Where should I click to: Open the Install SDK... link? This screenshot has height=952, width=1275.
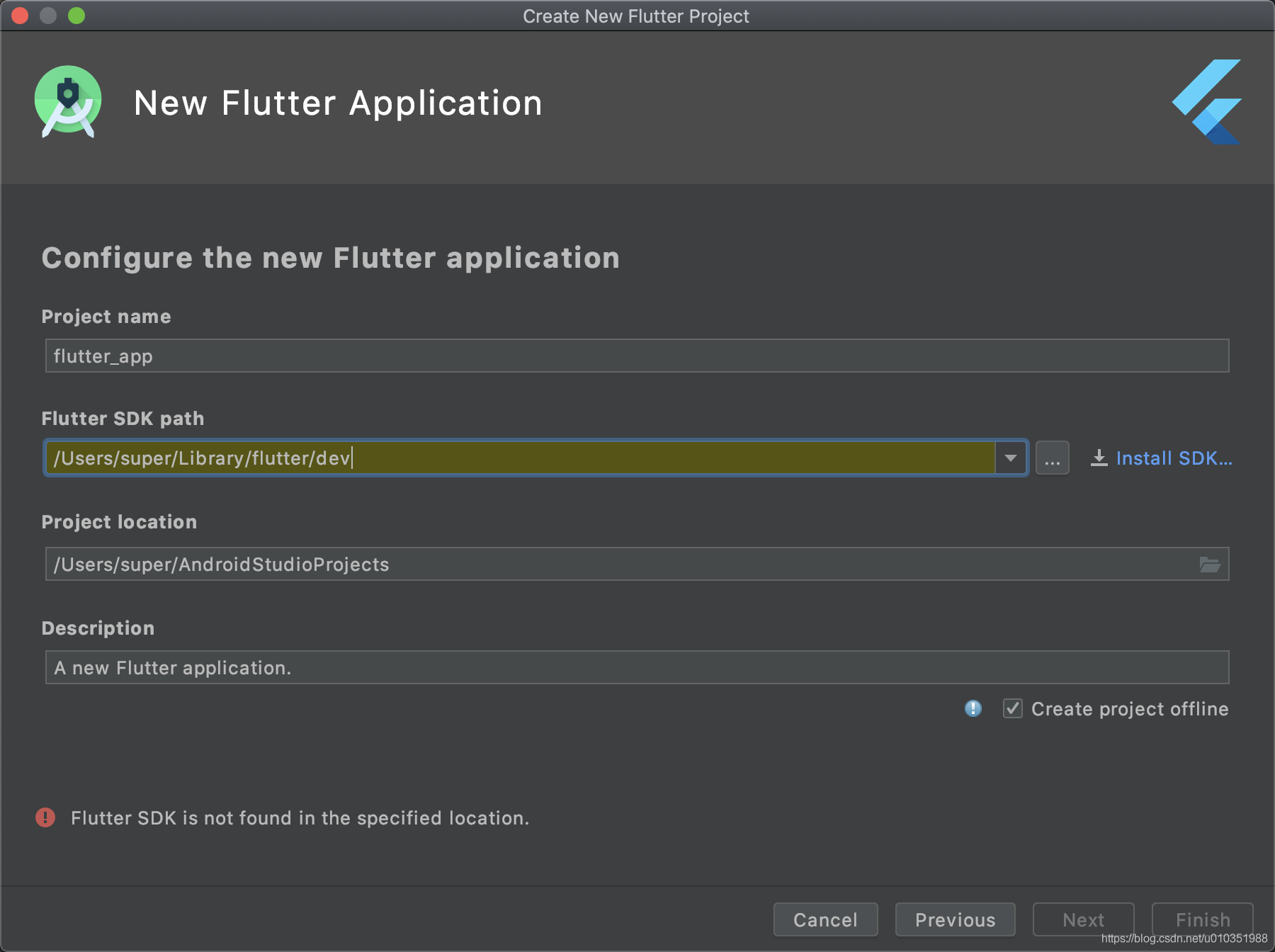click(1174, 458)
